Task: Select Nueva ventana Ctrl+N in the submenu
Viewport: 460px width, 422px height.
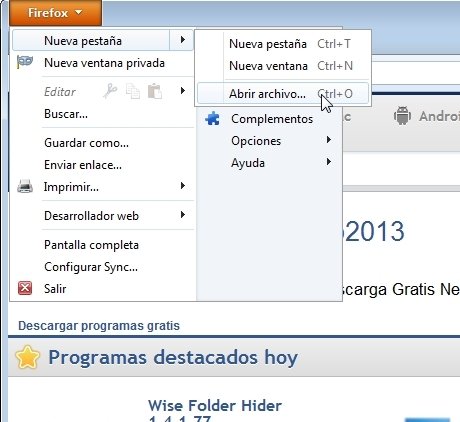Action: coord(283,66)
